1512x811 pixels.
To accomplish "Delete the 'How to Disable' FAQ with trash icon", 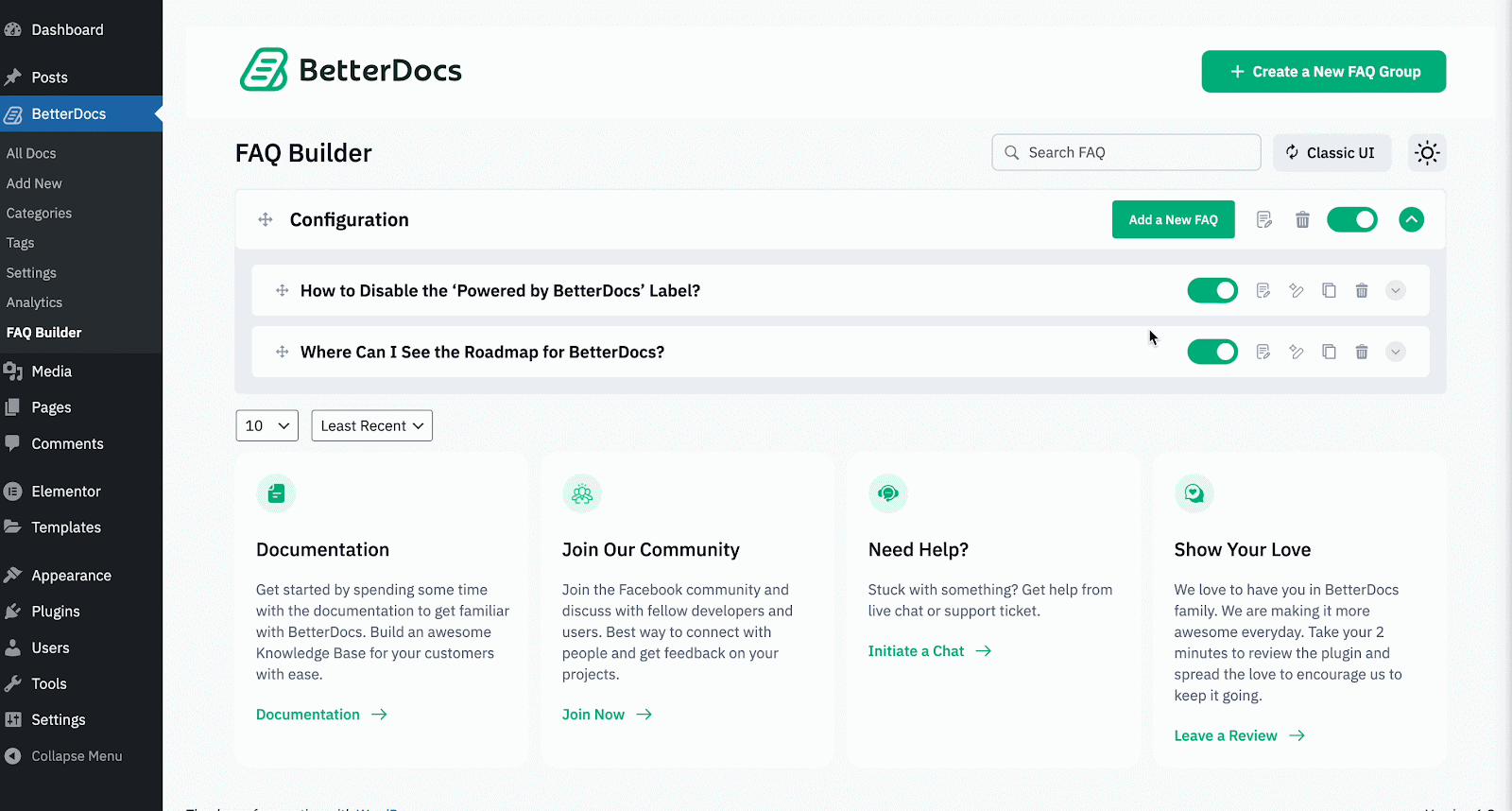I will click(x=1362, y=290).
